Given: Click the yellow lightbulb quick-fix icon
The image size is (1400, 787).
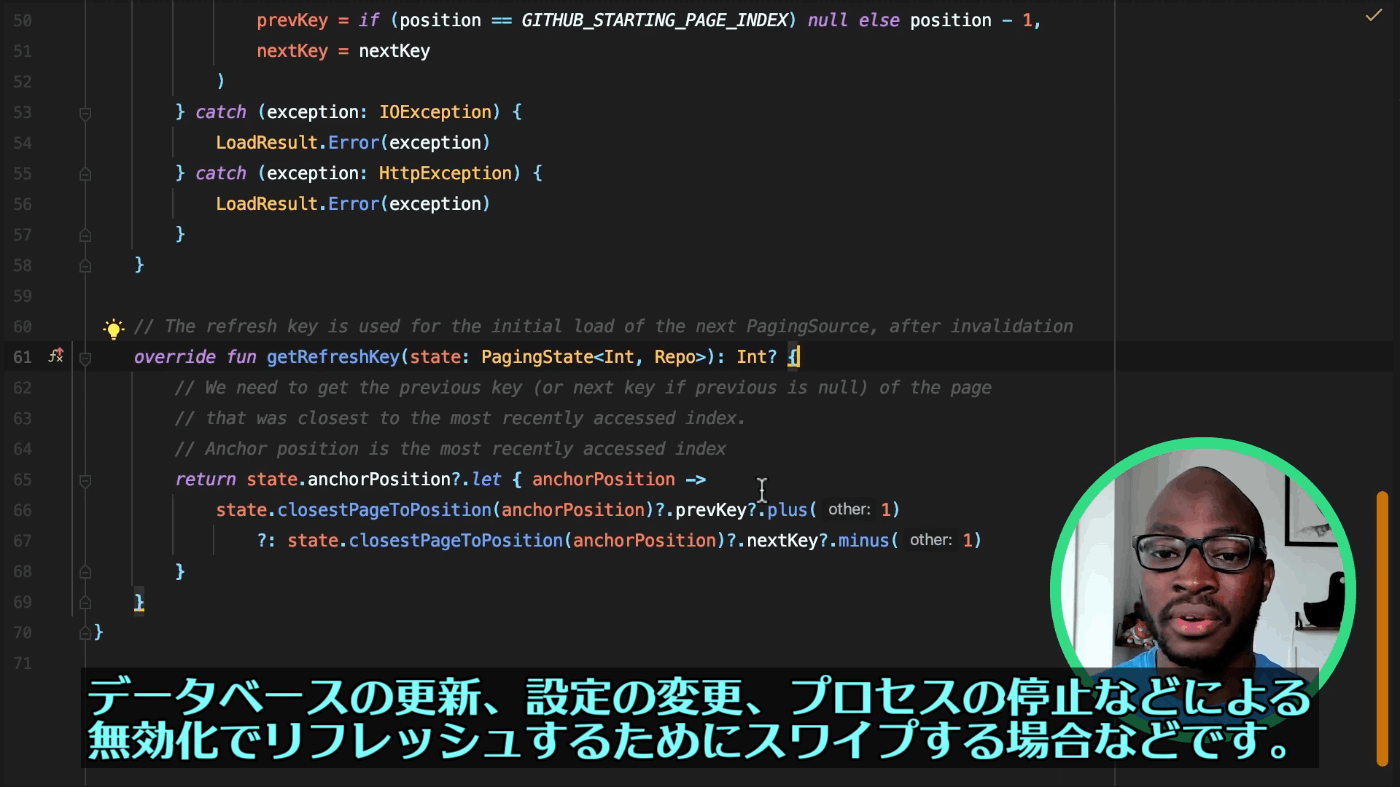Looking at the screenshot, I should [114, 328].
